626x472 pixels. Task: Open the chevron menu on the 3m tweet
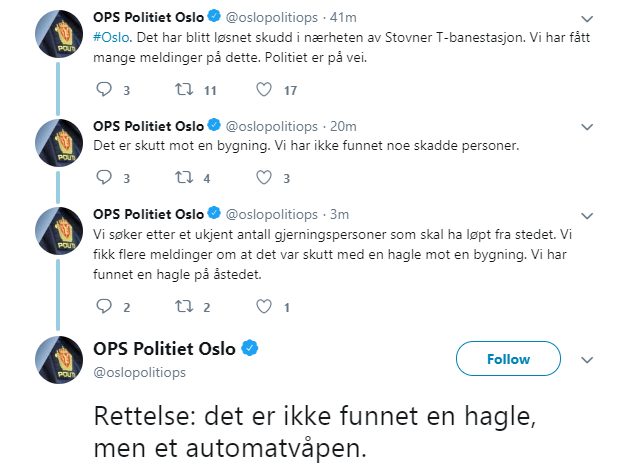point(588,214)
